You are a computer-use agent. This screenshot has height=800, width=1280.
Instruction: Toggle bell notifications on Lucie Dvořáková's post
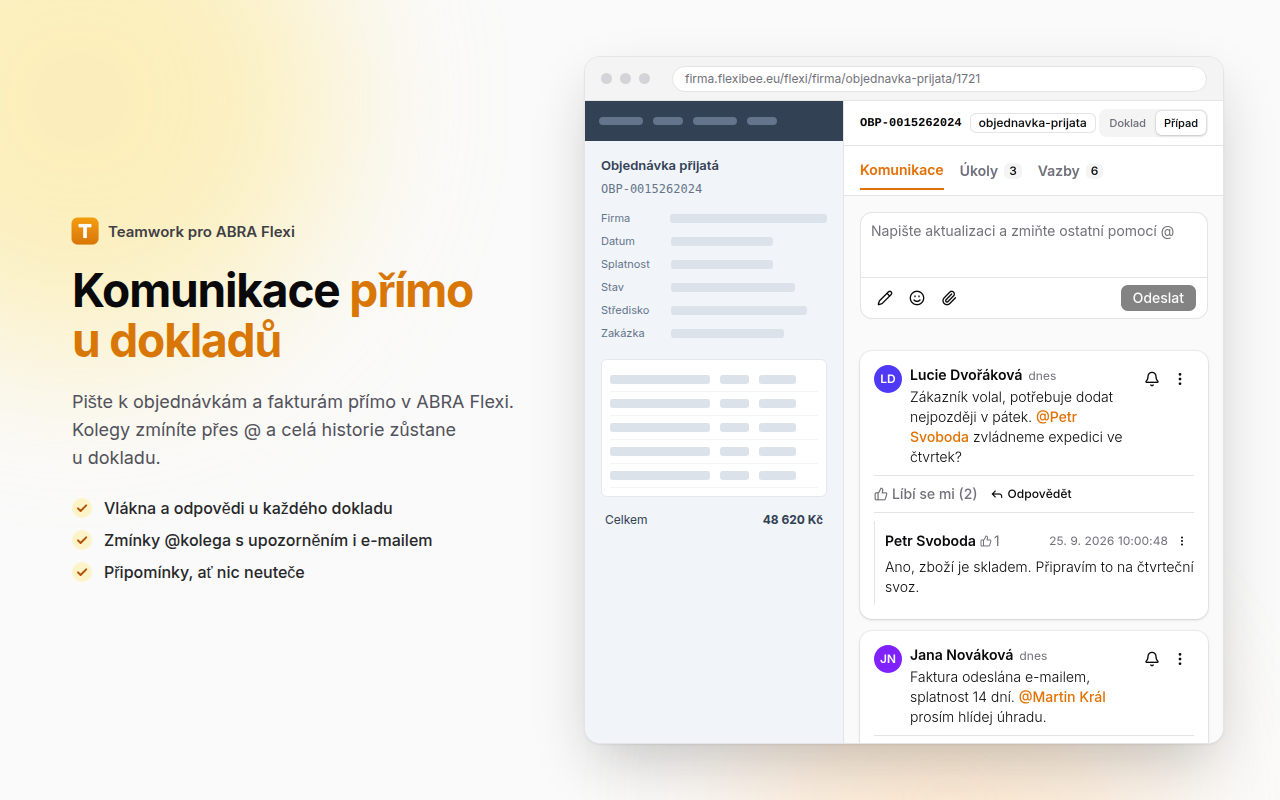click(1152, 379)
